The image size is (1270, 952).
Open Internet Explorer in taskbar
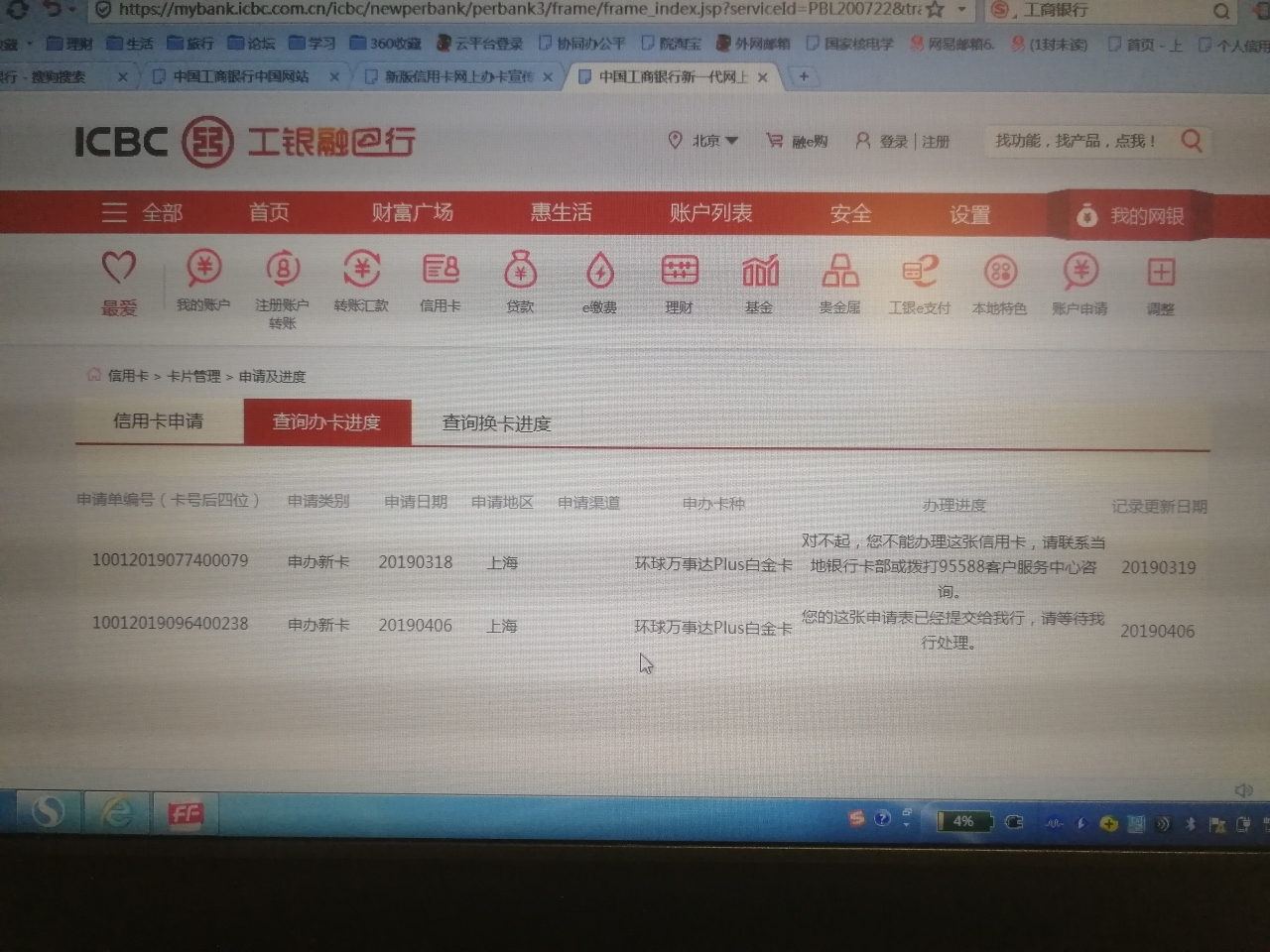click(x=117, y=814)
